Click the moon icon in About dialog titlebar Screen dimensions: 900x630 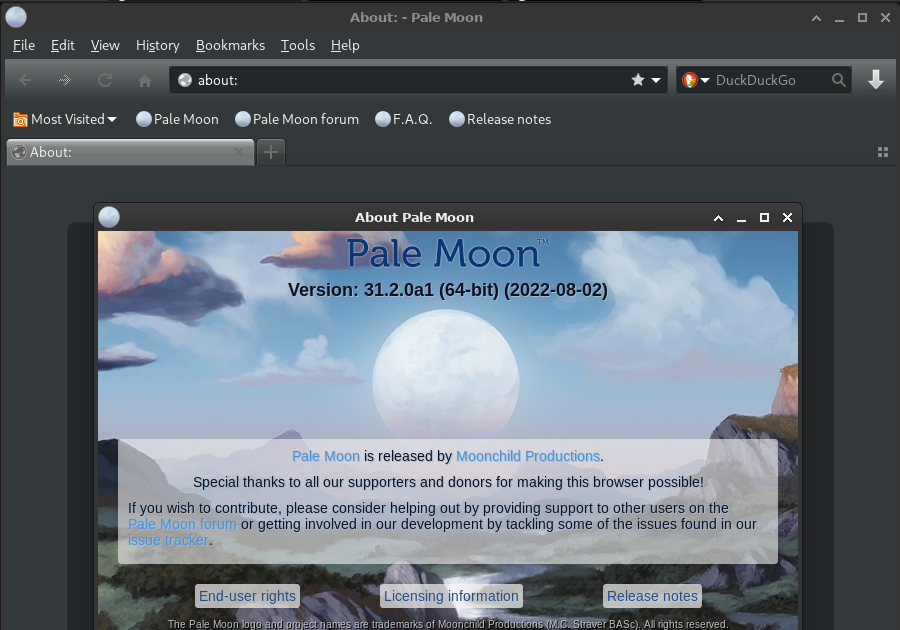point(109,217)
